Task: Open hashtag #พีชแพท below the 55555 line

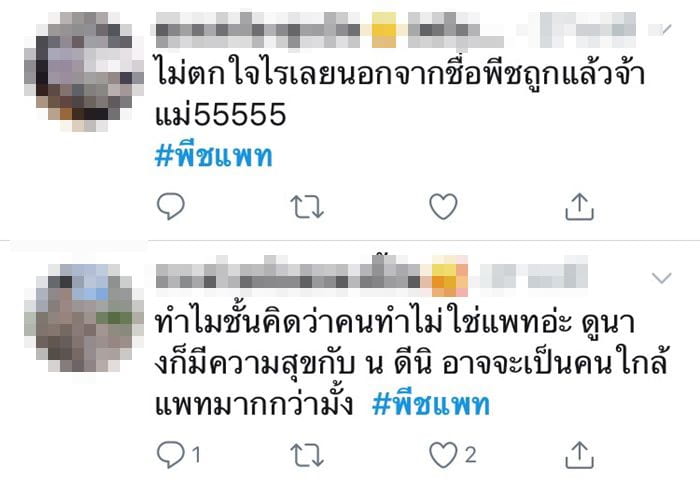Action: pyautogui.click(x=213, y=157)
